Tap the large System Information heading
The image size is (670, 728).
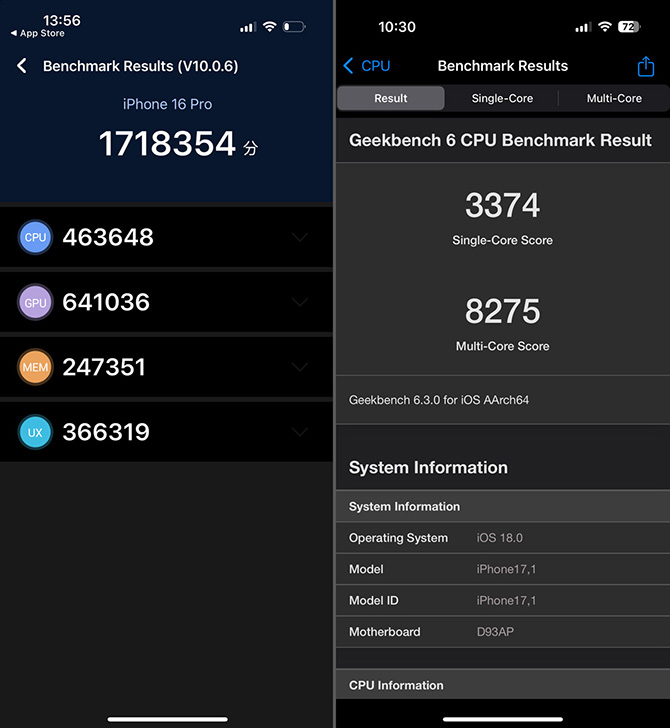428,468
